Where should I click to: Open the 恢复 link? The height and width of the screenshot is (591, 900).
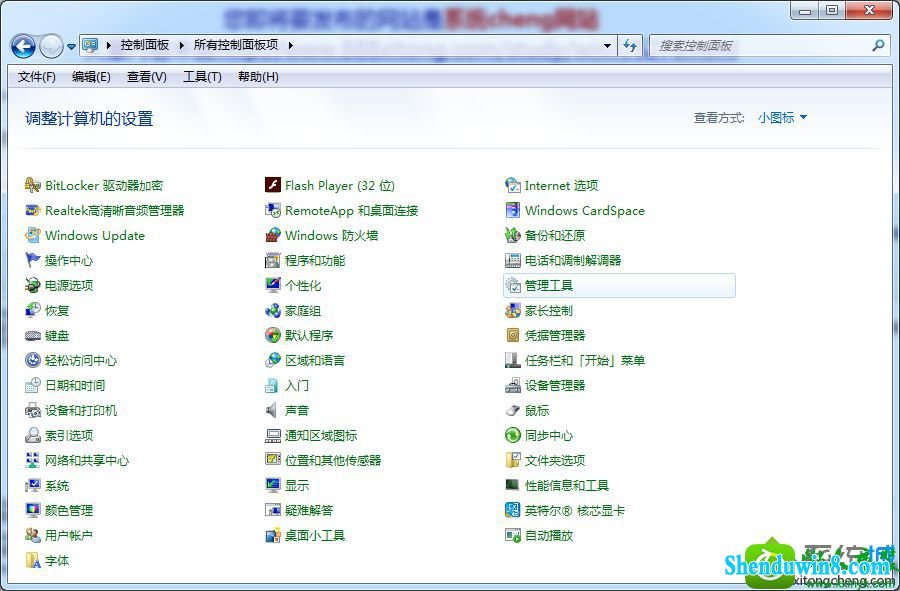click(57, 310)
